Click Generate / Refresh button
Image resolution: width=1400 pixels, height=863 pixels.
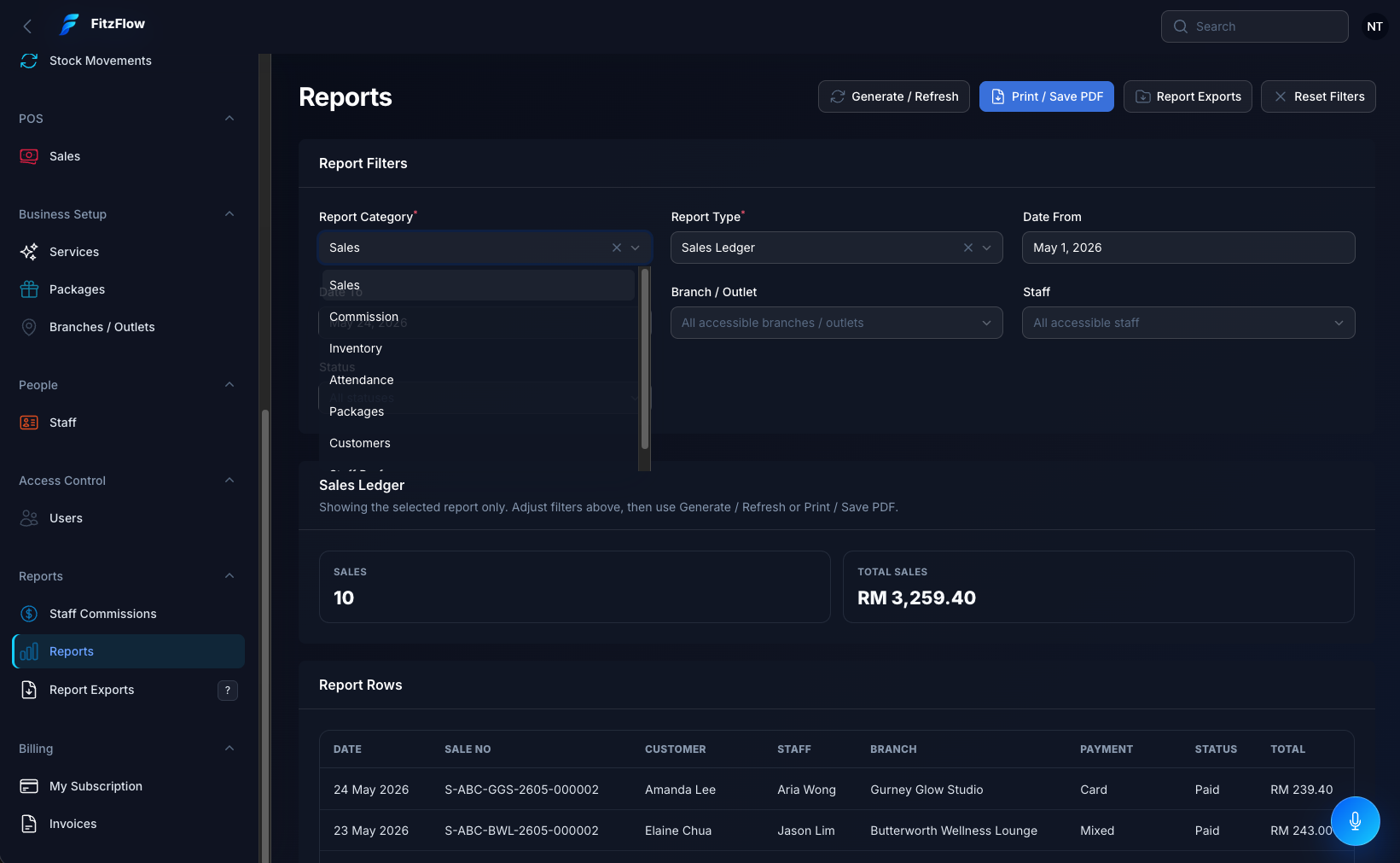point(893,96)
